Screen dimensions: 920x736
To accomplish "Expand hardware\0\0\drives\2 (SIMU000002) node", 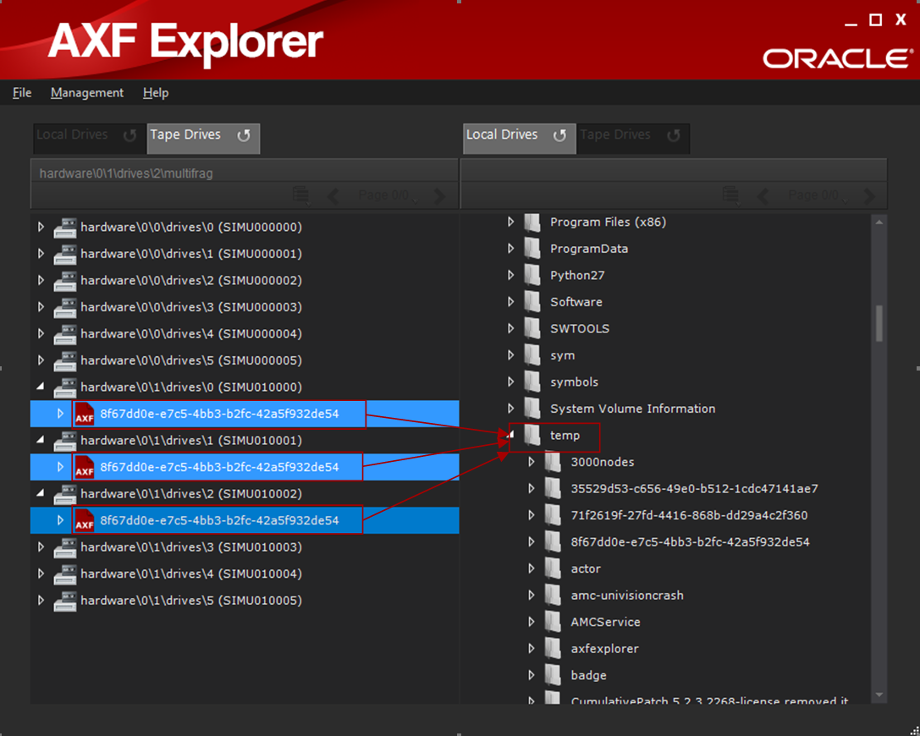I will 41,280.
